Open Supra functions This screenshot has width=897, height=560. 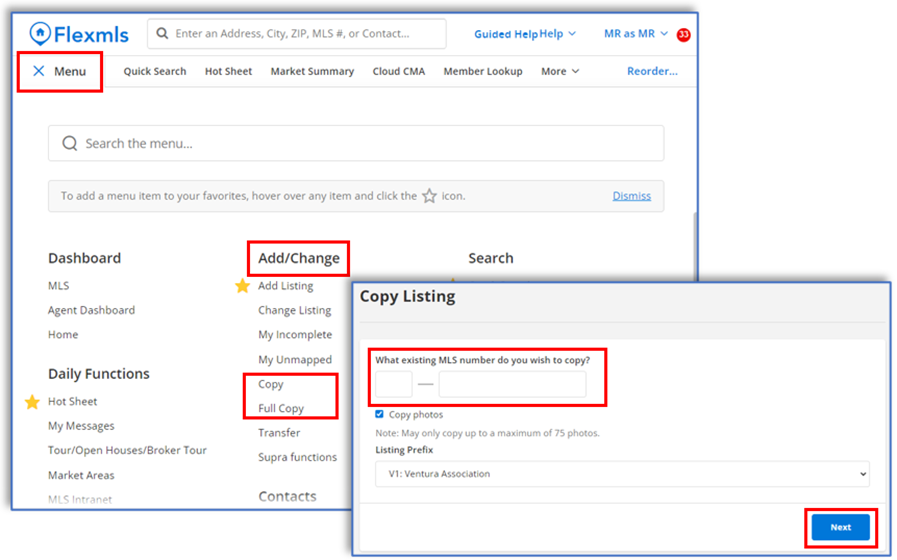(297, 458)
